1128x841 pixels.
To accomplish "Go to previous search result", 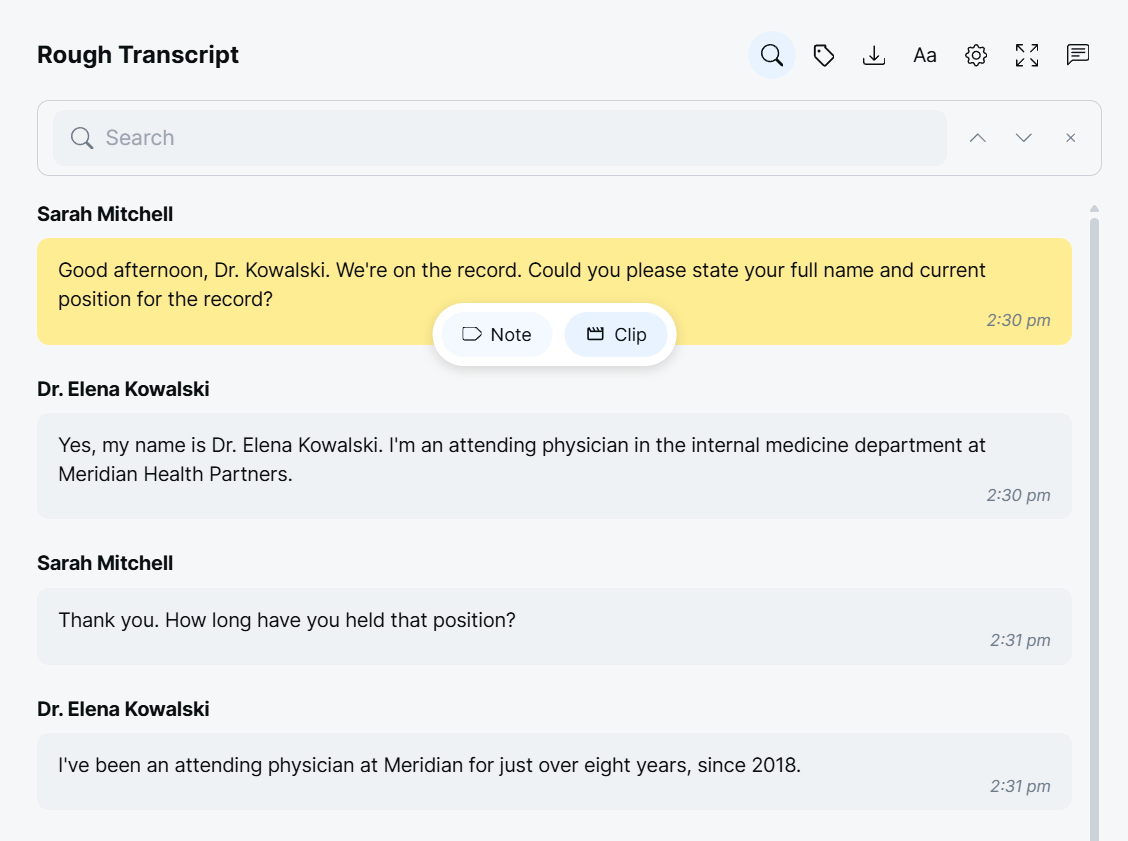I will point(978,138).
